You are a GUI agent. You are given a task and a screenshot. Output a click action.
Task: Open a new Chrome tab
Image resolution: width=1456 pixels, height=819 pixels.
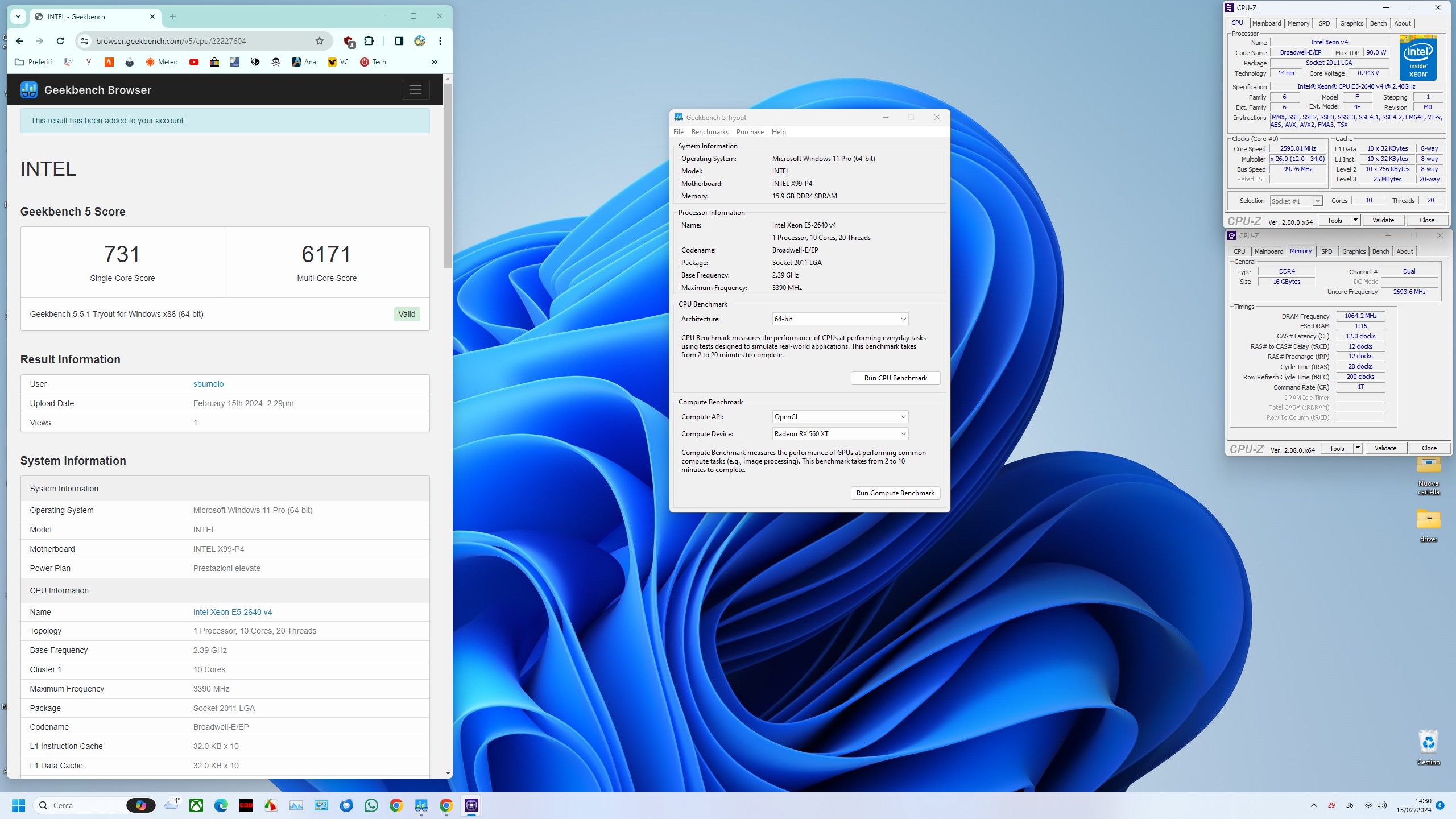[173, 16]
